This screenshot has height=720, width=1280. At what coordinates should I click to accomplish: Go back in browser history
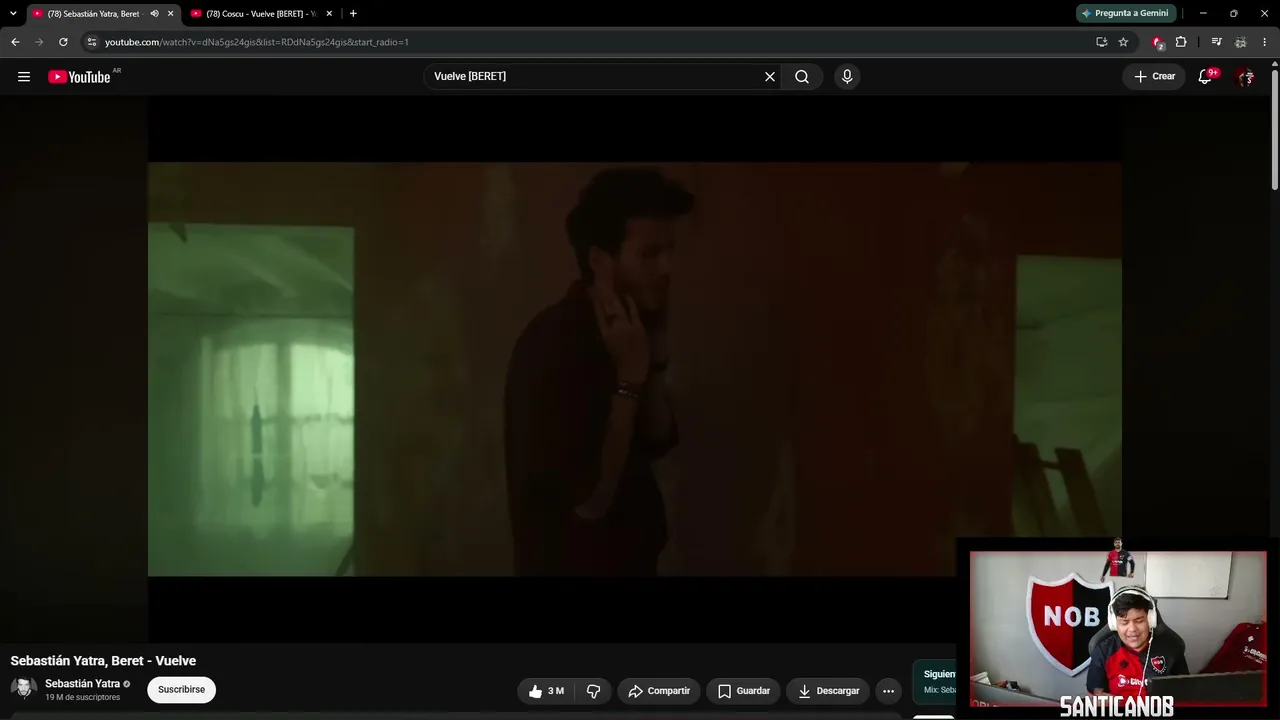(15, 42)
